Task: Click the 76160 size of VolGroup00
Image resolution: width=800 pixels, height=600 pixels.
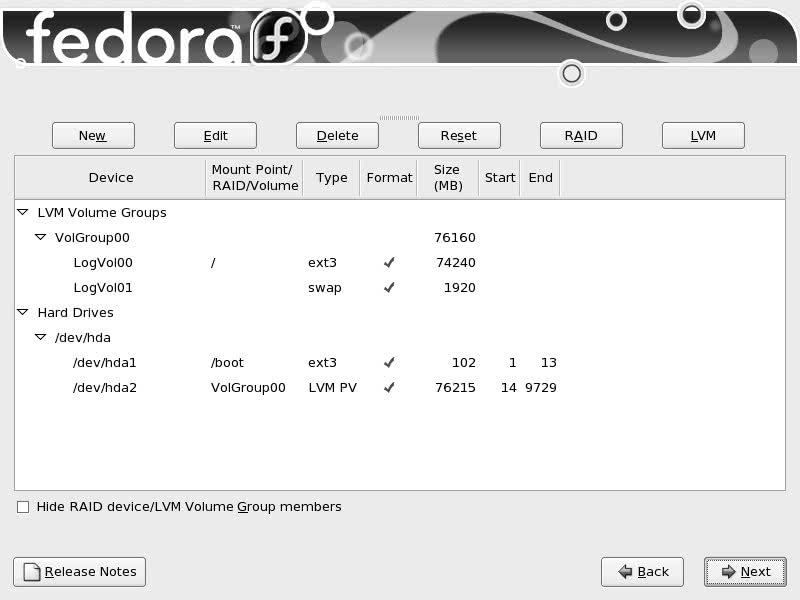Action: (x=455, y=238)
